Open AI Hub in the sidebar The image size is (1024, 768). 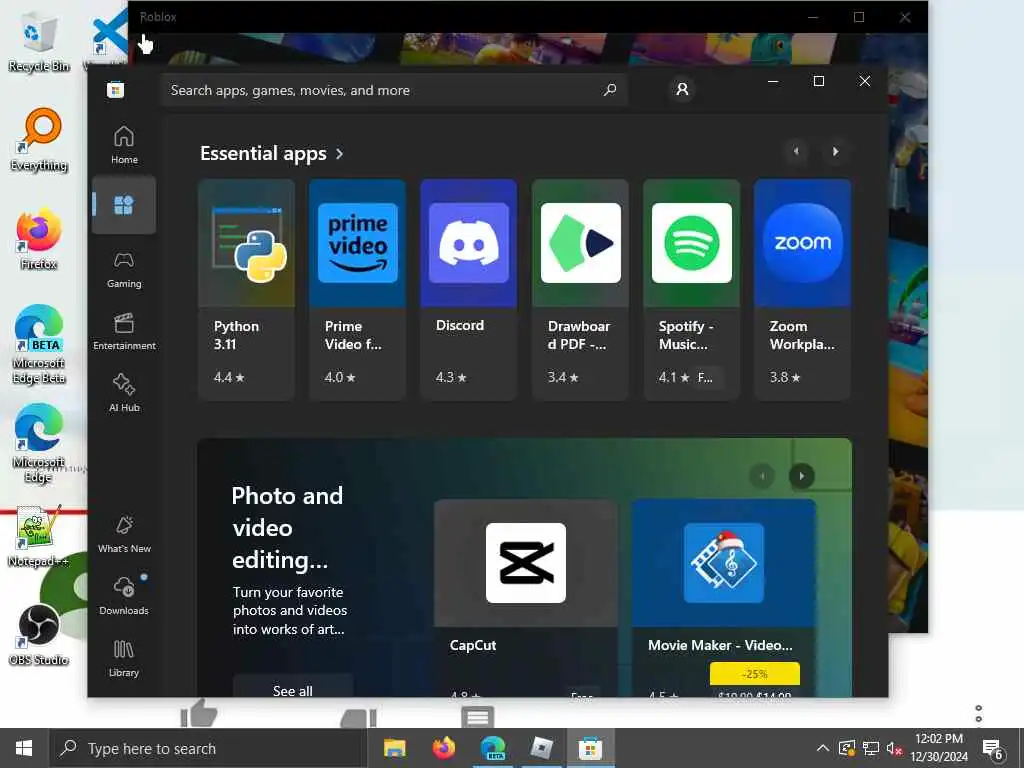click(x=124, y=392)
